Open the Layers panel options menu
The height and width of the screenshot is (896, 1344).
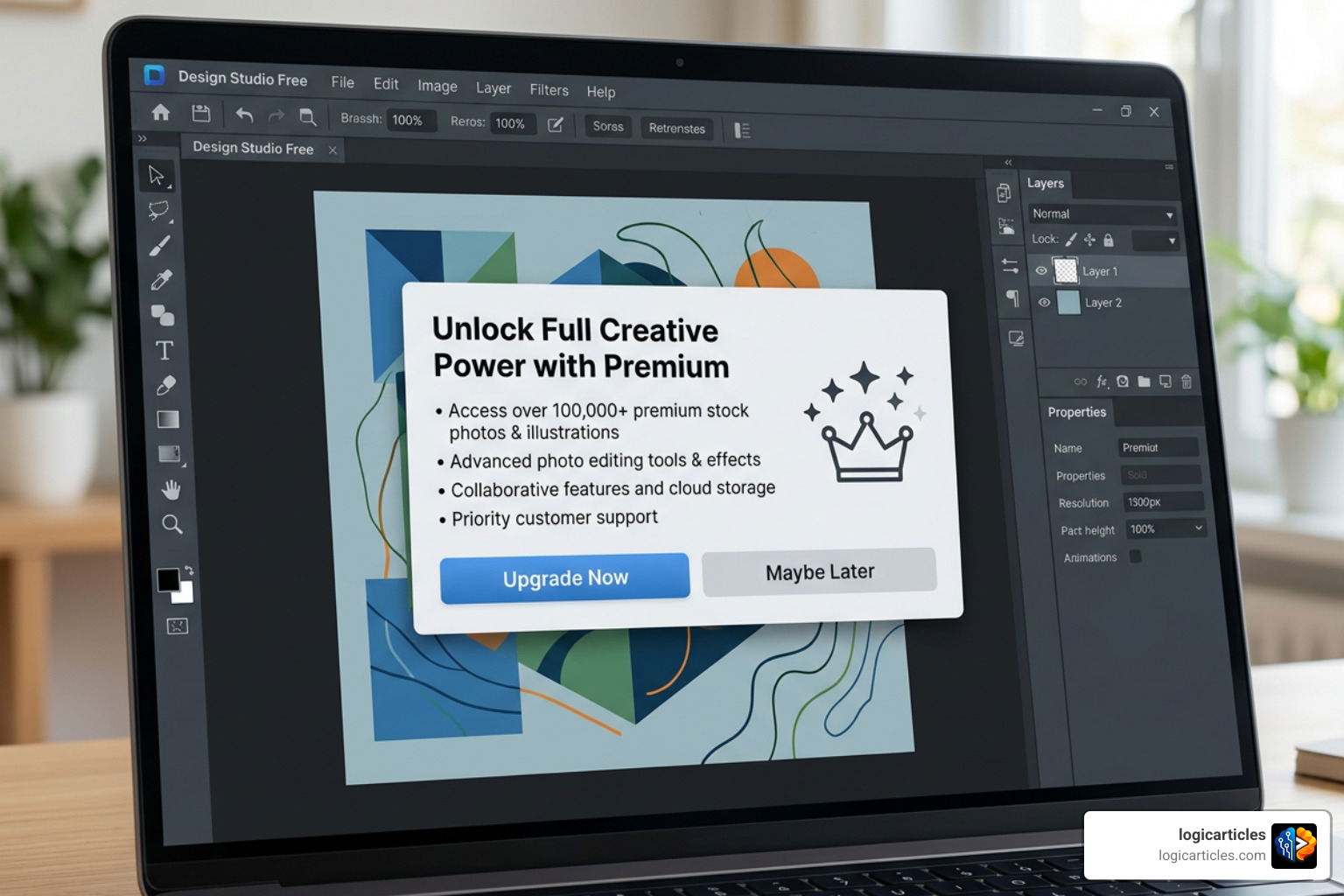tap(1169, 166)
